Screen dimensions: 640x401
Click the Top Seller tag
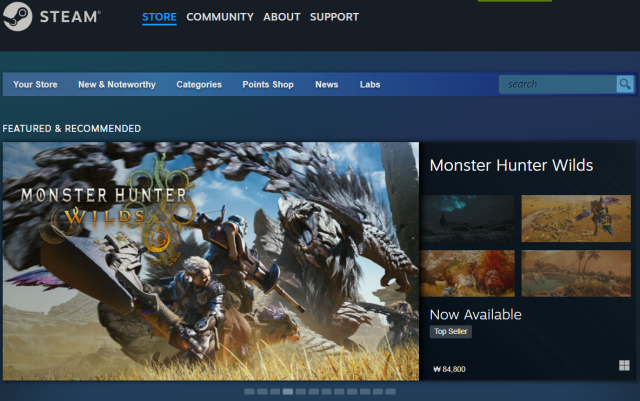coord(451,331)
